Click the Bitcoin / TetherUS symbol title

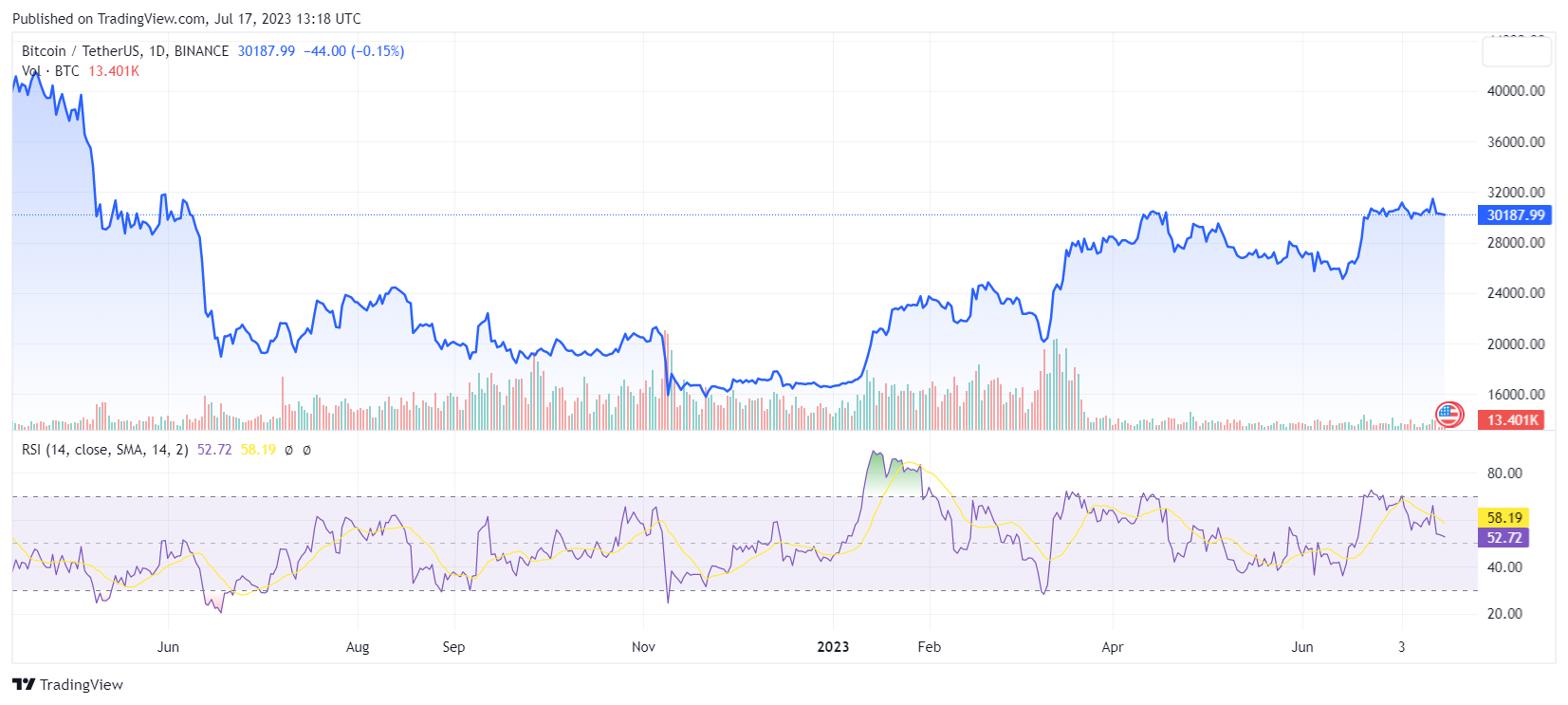[x=124, y=51]
